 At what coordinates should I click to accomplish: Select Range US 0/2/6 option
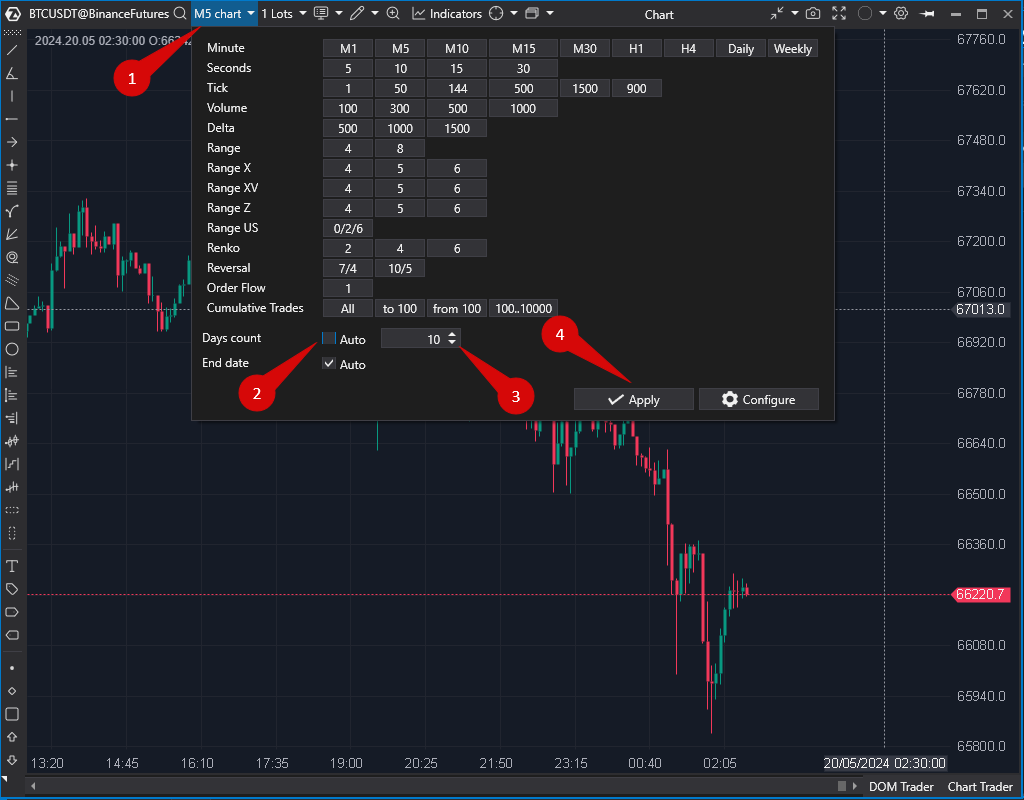pyautogui.click(x=348, y=229)
